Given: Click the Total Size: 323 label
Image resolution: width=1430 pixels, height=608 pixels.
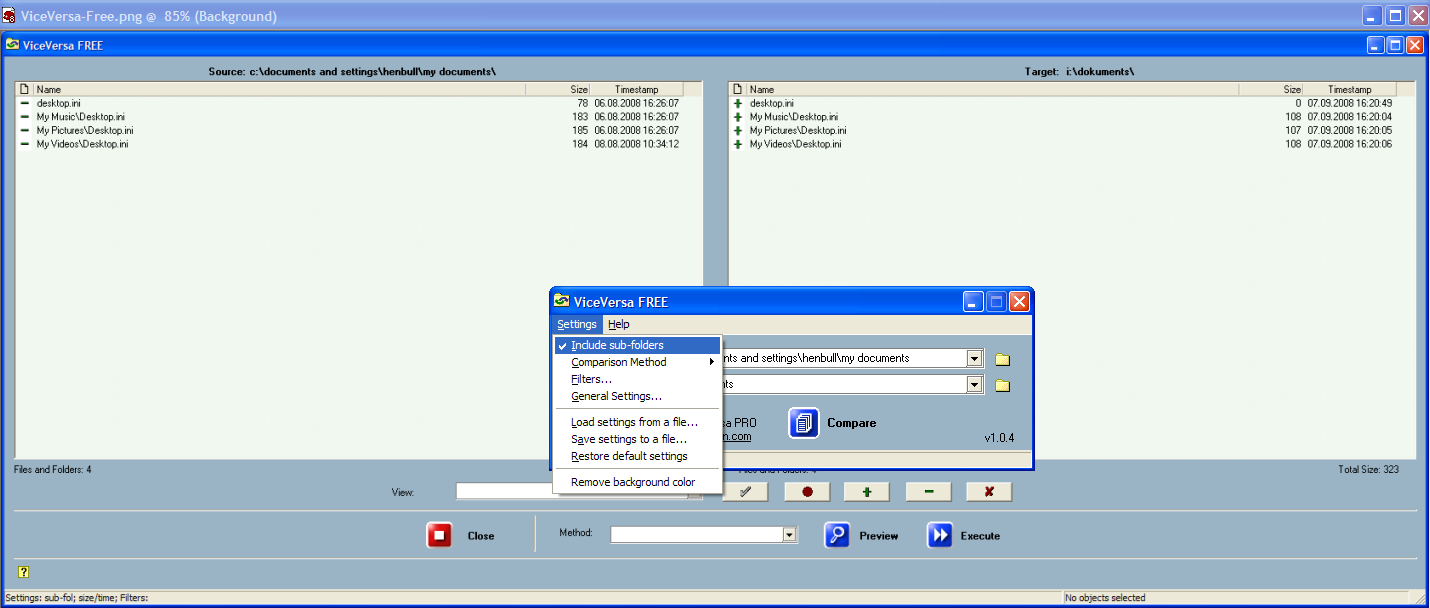Looking at the screenshot, I should pos(1368,469).
